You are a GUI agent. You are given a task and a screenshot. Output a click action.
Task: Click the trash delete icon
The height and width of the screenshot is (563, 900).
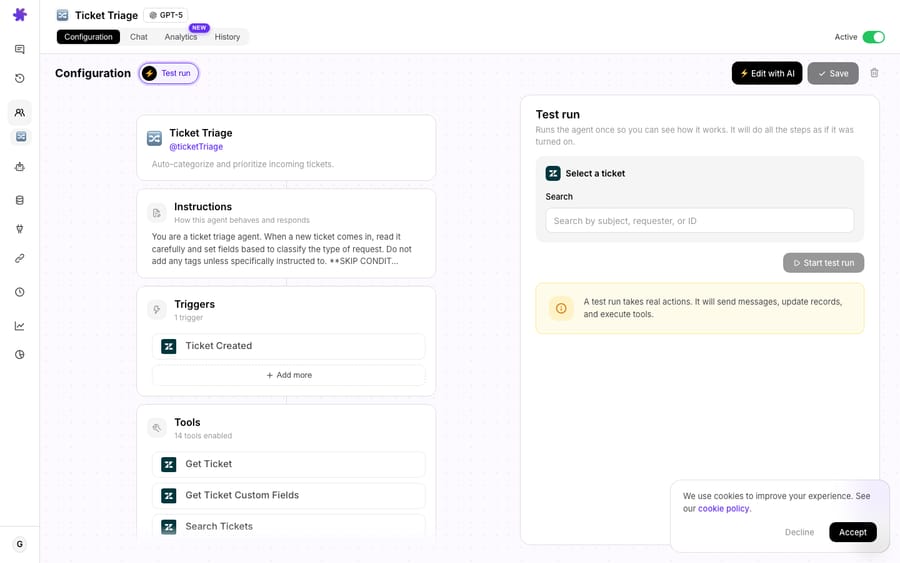click(x=874, y=73)
